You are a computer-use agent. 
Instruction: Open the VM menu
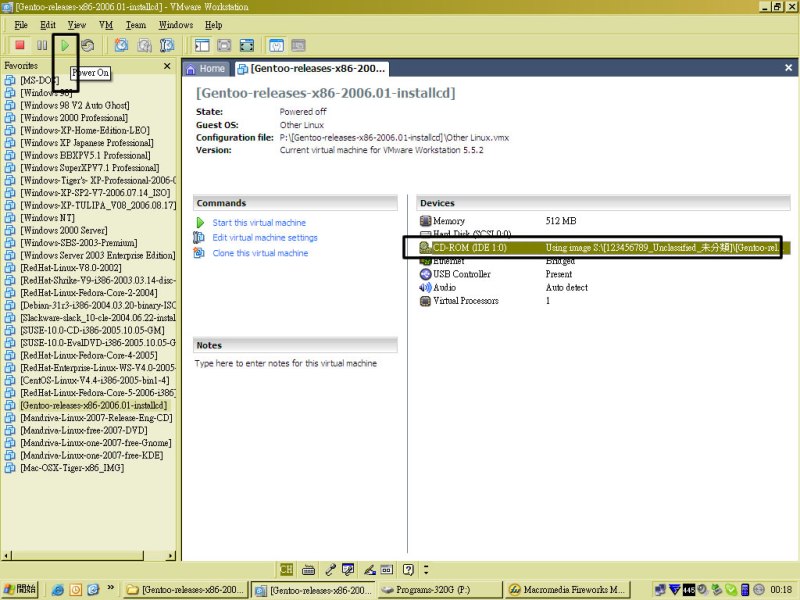pyautogui.click(x=106, y=25)
